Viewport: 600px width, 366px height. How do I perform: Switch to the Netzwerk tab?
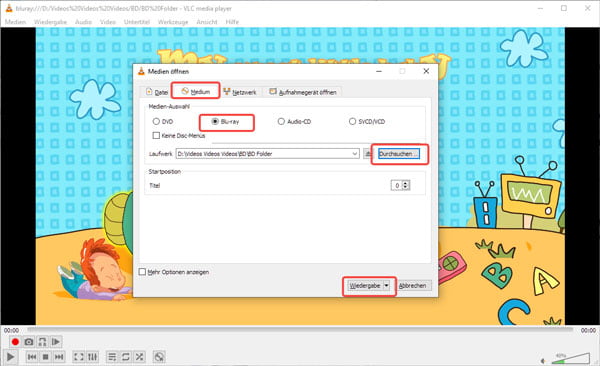[x=240, y=92]
